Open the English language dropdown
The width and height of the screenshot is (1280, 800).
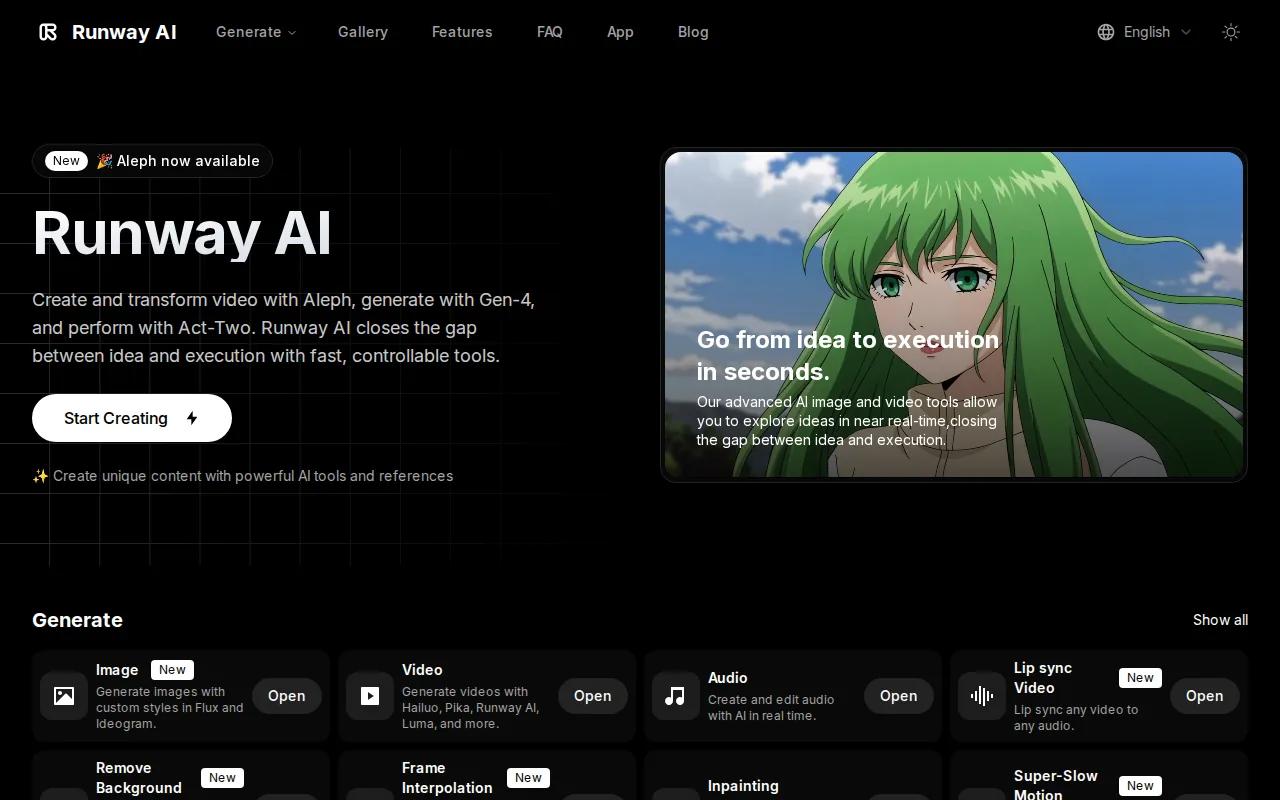(1145, 32)
